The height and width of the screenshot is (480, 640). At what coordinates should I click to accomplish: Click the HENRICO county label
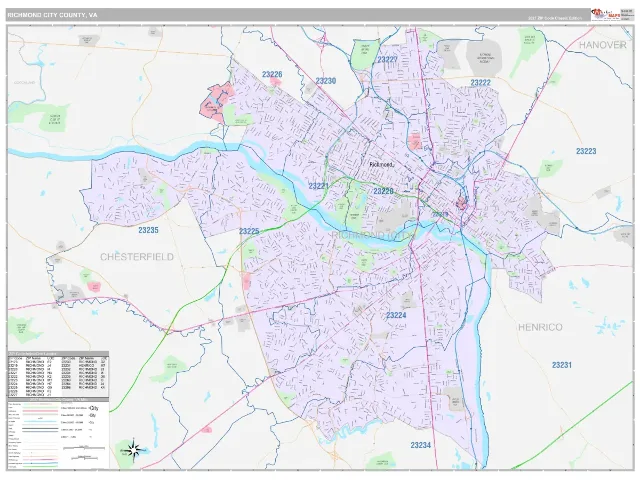[540, 327]
